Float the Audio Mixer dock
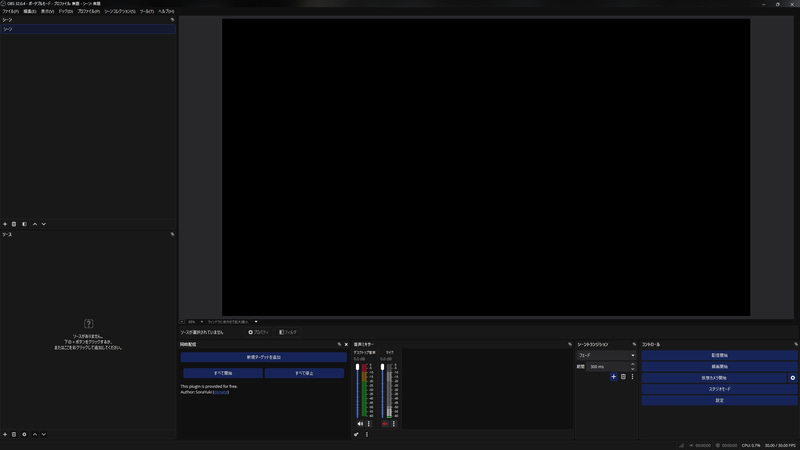The height and width of the screenshot is (450, 800). click(570, 344)
